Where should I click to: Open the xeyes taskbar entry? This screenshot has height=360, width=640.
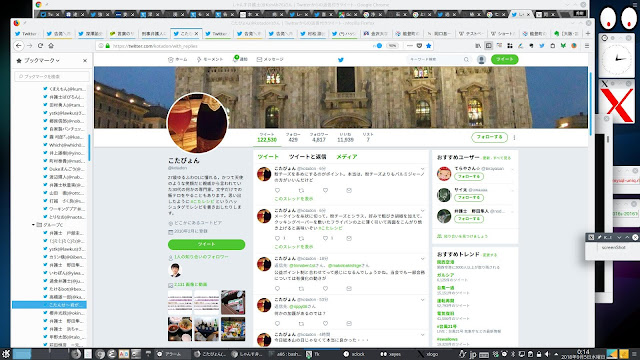[x=391, y=354]
